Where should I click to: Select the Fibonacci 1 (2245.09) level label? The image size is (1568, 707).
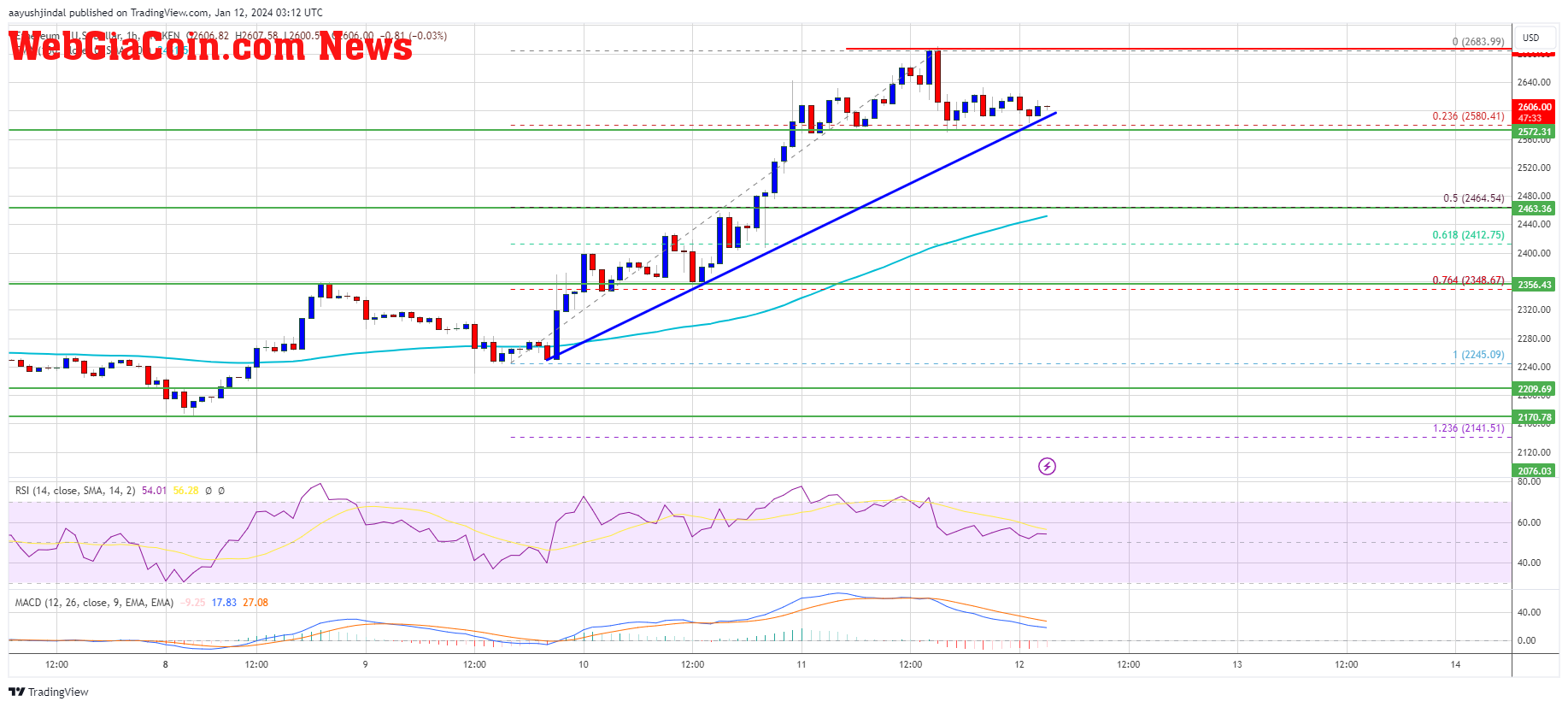(1477, 355)
